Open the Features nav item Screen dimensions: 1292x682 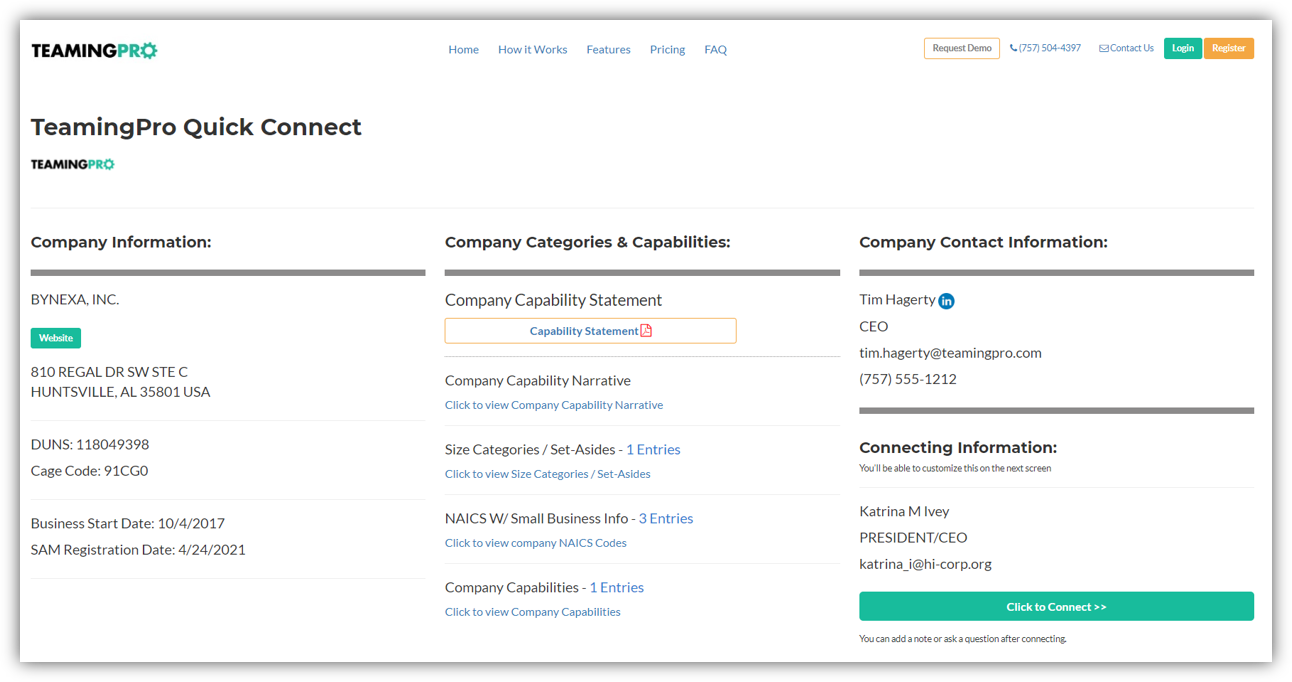tap(608, 49)
